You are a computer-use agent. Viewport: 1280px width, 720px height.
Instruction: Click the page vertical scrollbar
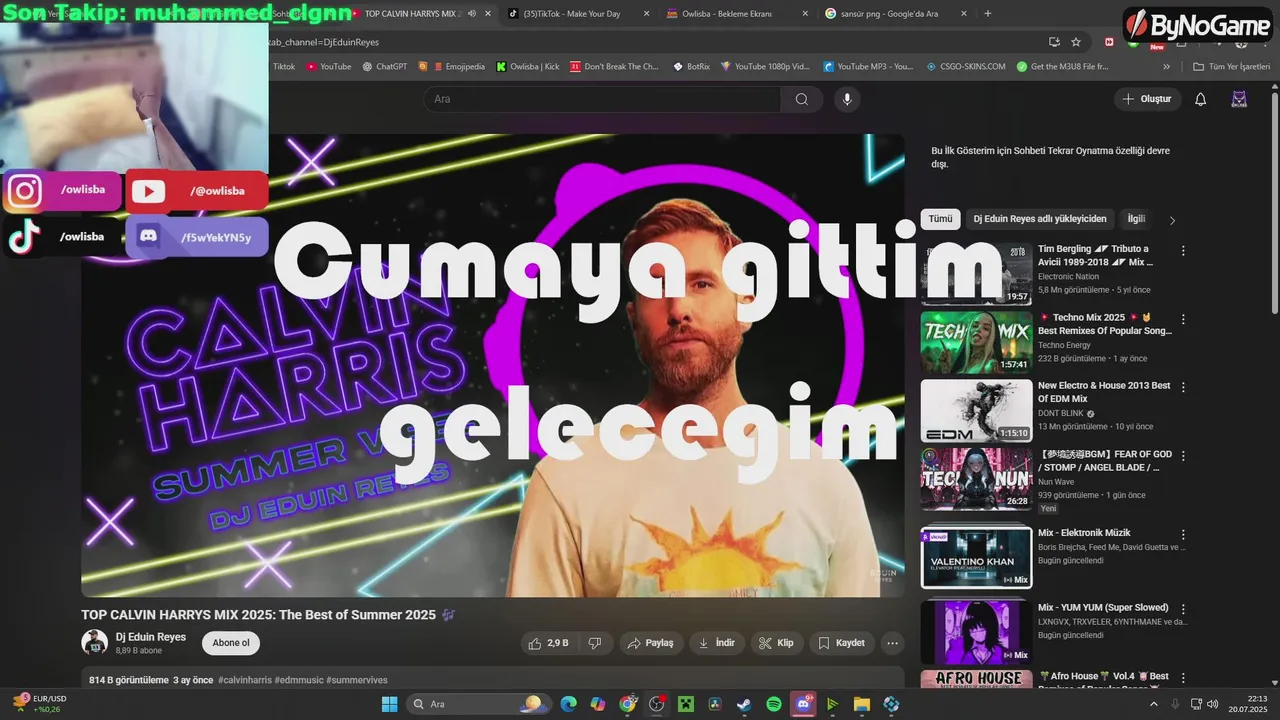1274,205
